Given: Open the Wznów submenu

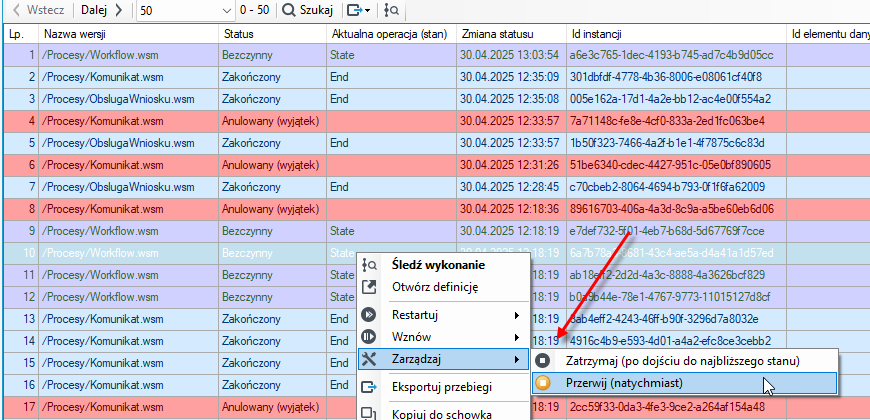Looking at the screenshot, I should pyautogui.click(x=442, y=337).
